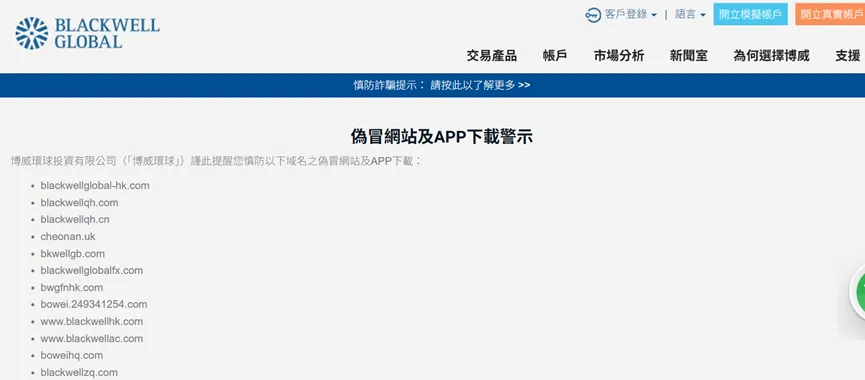Click www.blackwellhk.com list entry
This screenshot has height=380, width=865.
coord(92,322)
